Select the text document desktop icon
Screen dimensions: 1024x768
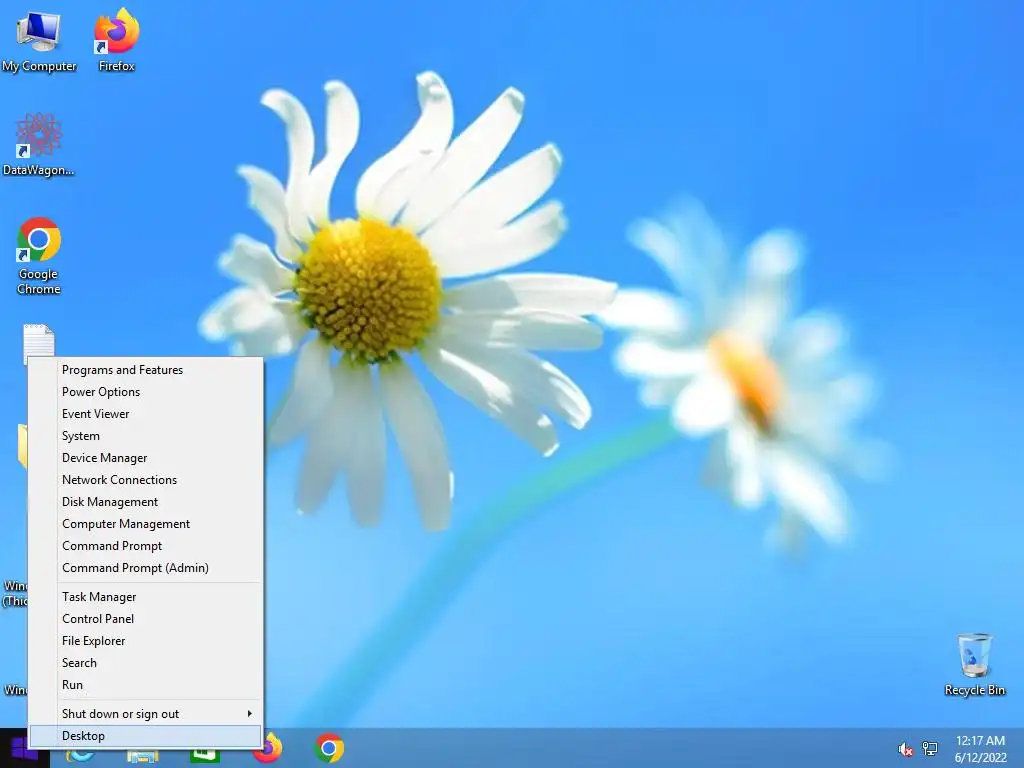(39, 340)
